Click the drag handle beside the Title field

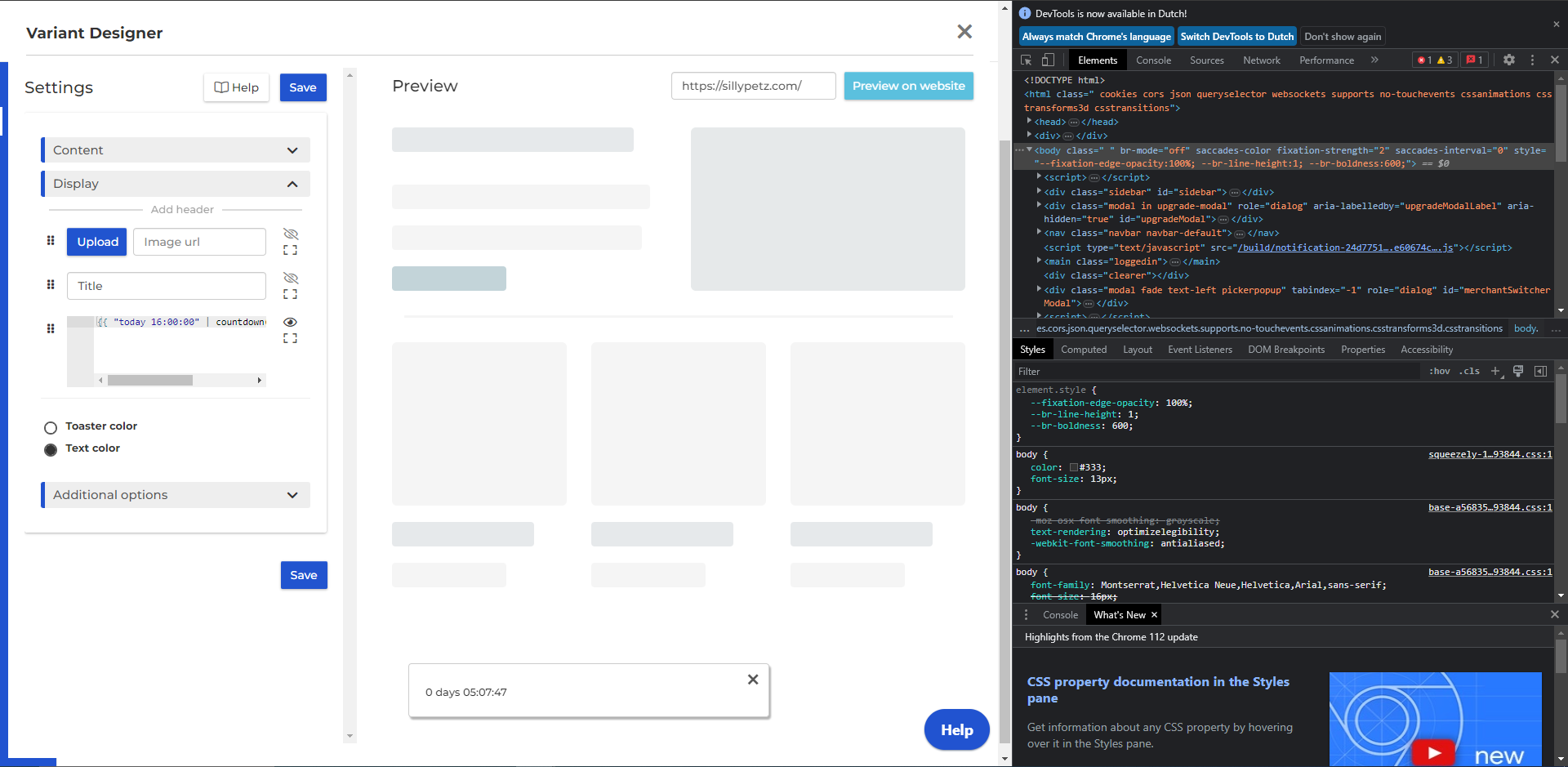[x=51, y=285]
